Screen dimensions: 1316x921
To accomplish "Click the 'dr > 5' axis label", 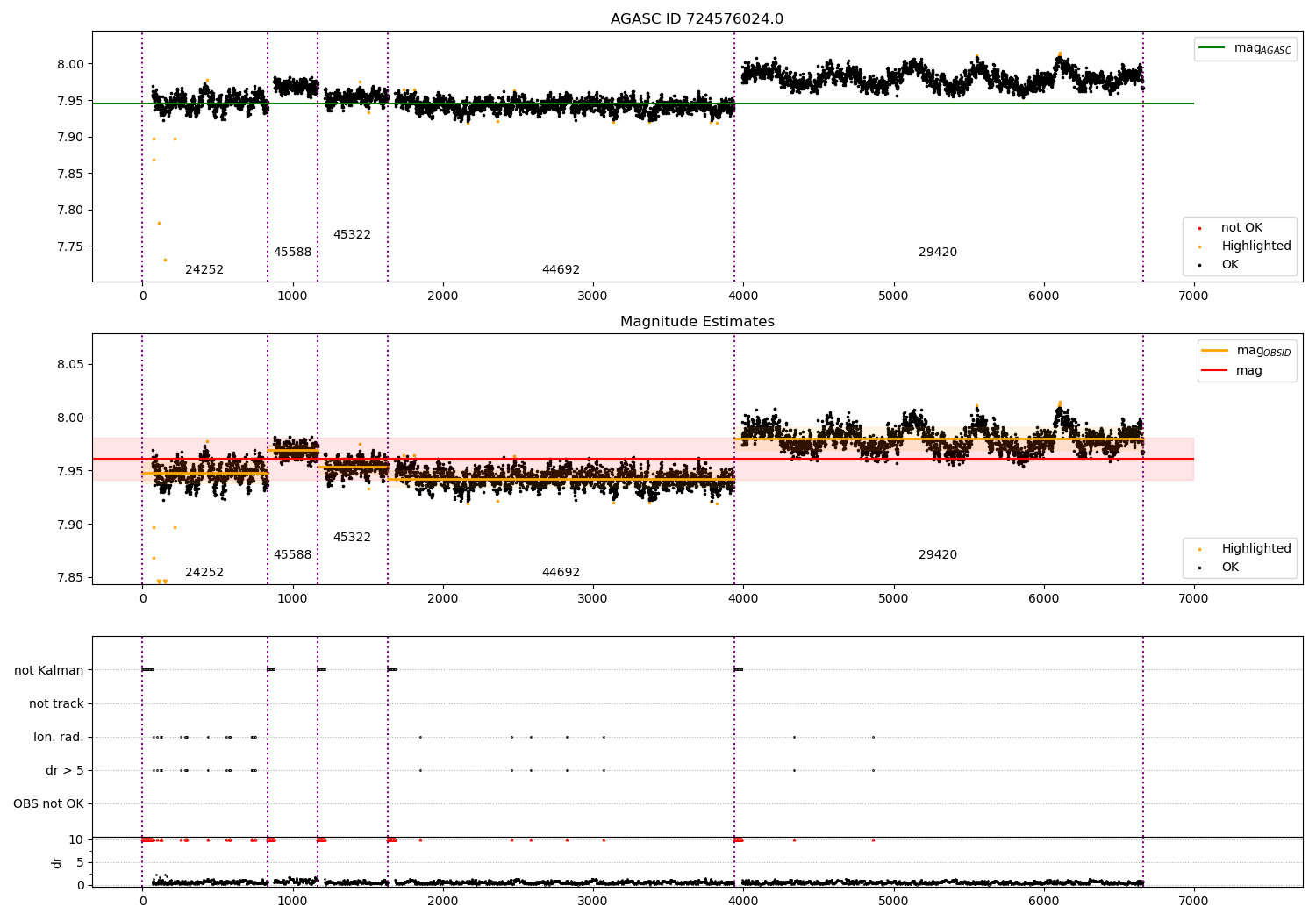I will 65,770.
